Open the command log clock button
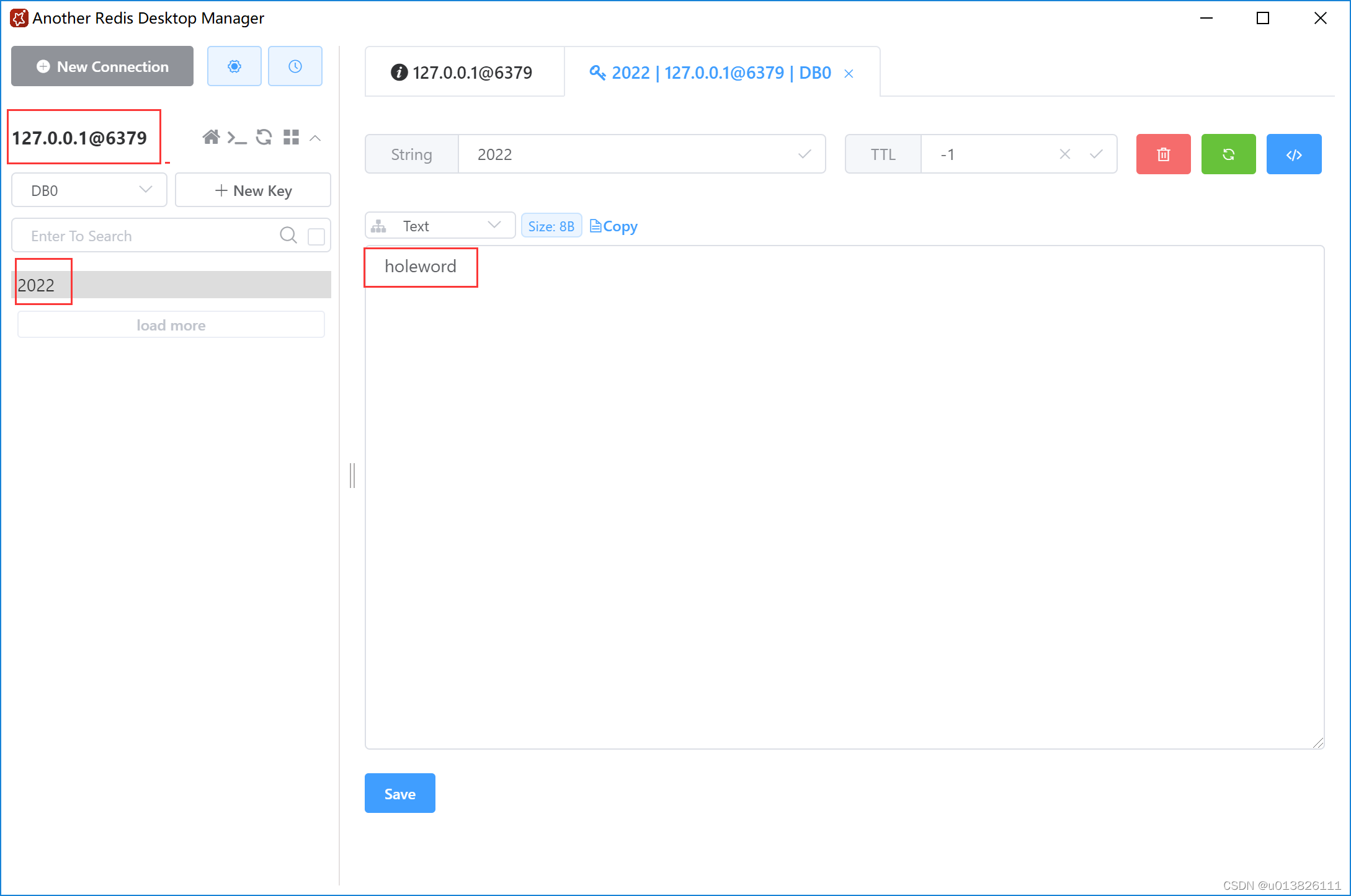Viewport: 1351px width, 896px height. [x=295, y=66]
